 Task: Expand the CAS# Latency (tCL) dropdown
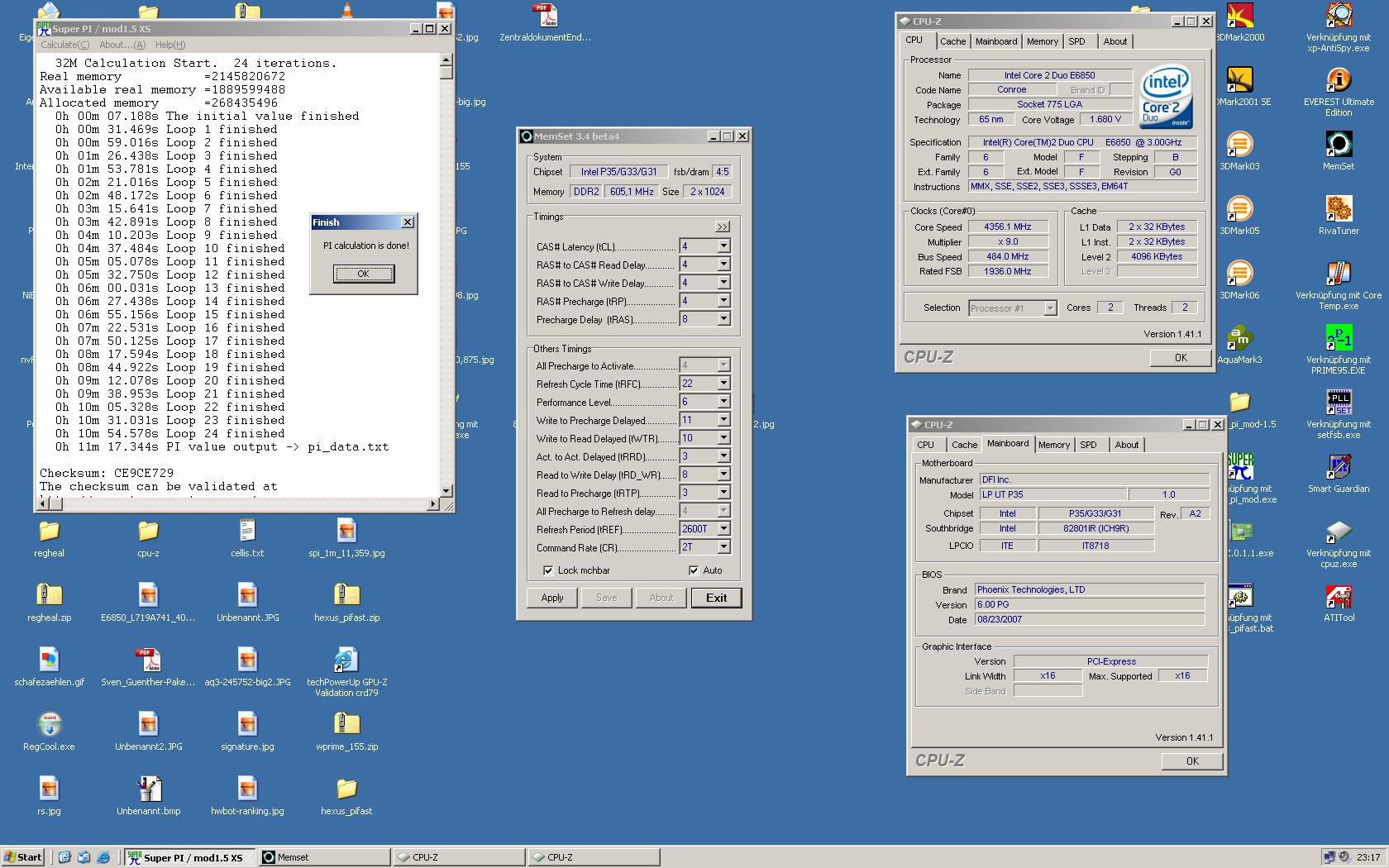click(723, 246)
